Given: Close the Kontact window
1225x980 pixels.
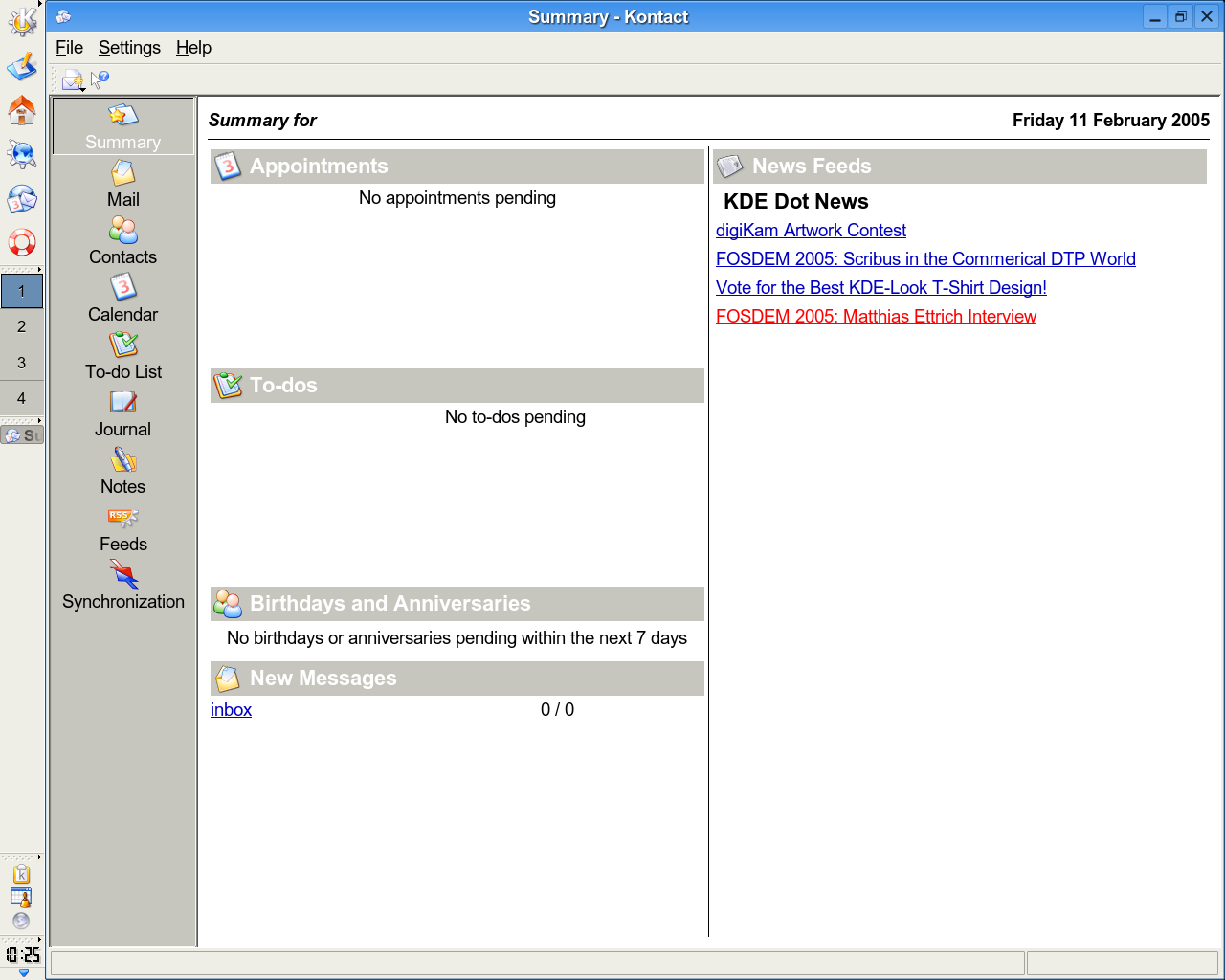Looking at the screenshot, I should pyautogui.click(x=1207, y=16).
